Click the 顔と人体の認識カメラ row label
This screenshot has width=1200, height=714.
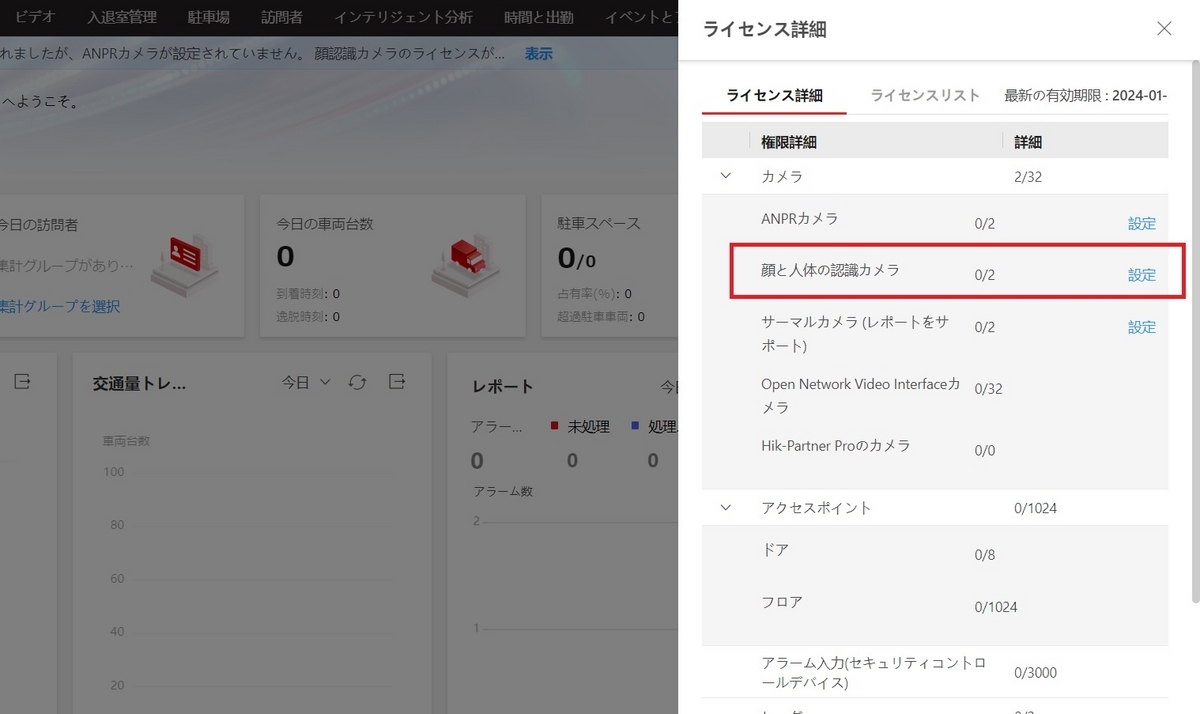[830, 270]
